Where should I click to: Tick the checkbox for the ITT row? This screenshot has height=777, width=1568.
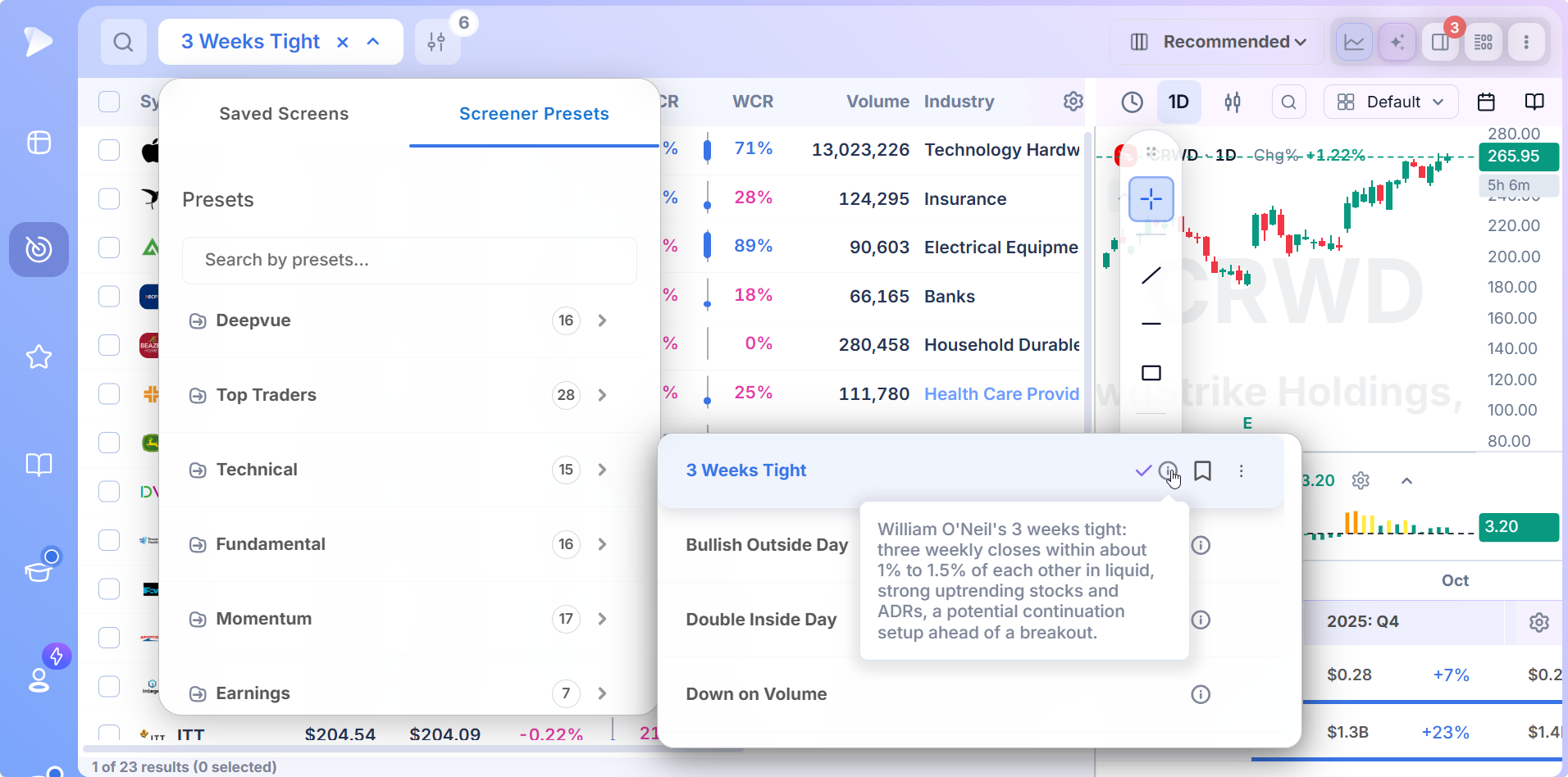[109, 734]
